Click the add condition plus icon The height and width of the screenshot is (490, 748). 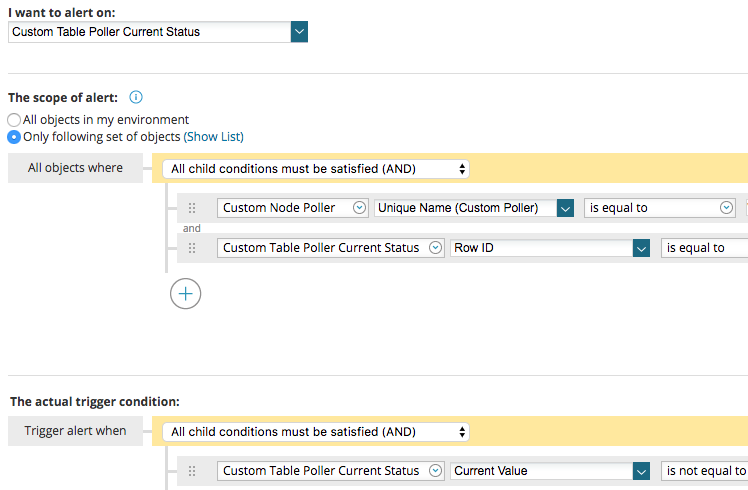click(186, 293)
